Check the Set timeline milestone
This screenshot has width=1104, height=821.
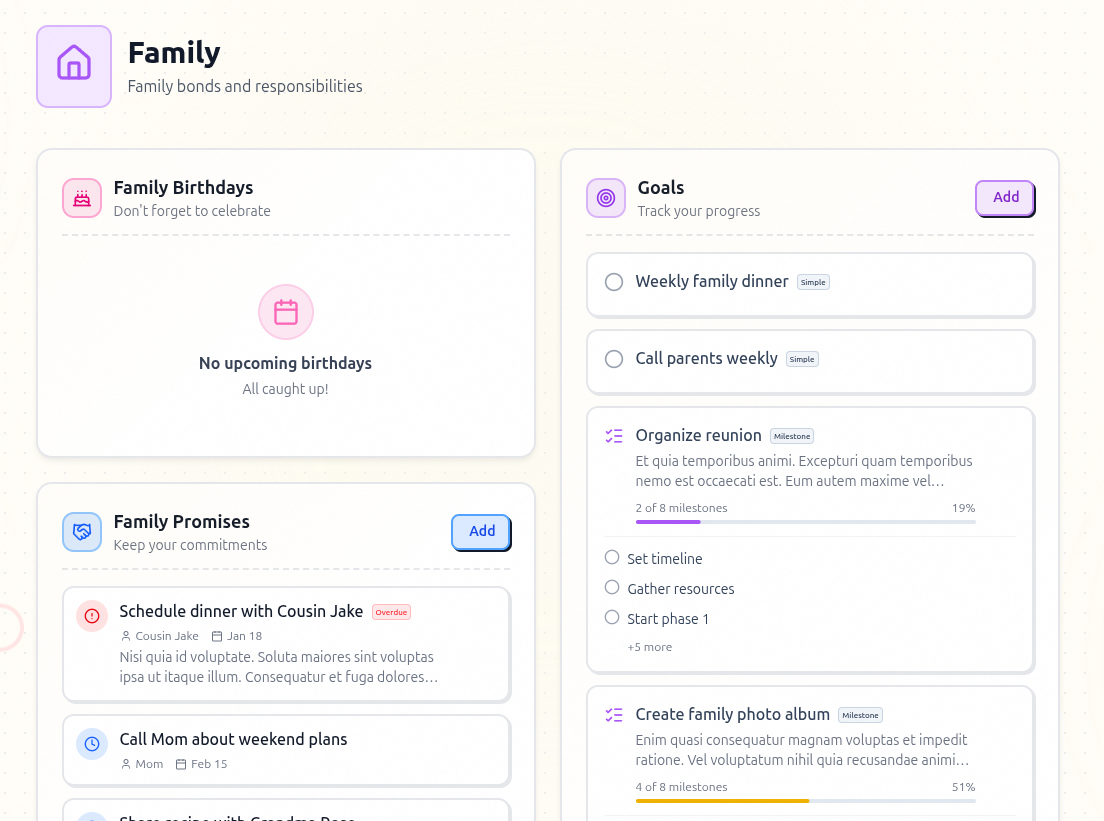click(611, 557)
